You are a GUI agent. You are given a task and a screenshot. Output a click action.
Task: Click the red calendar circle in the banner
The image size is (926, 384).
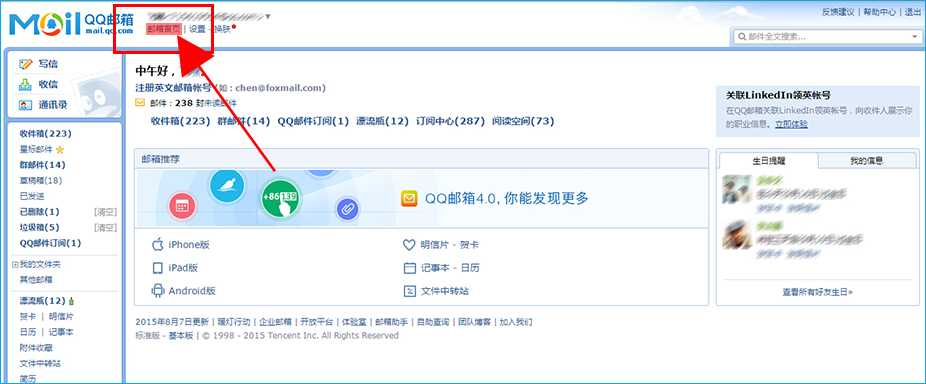182,207
